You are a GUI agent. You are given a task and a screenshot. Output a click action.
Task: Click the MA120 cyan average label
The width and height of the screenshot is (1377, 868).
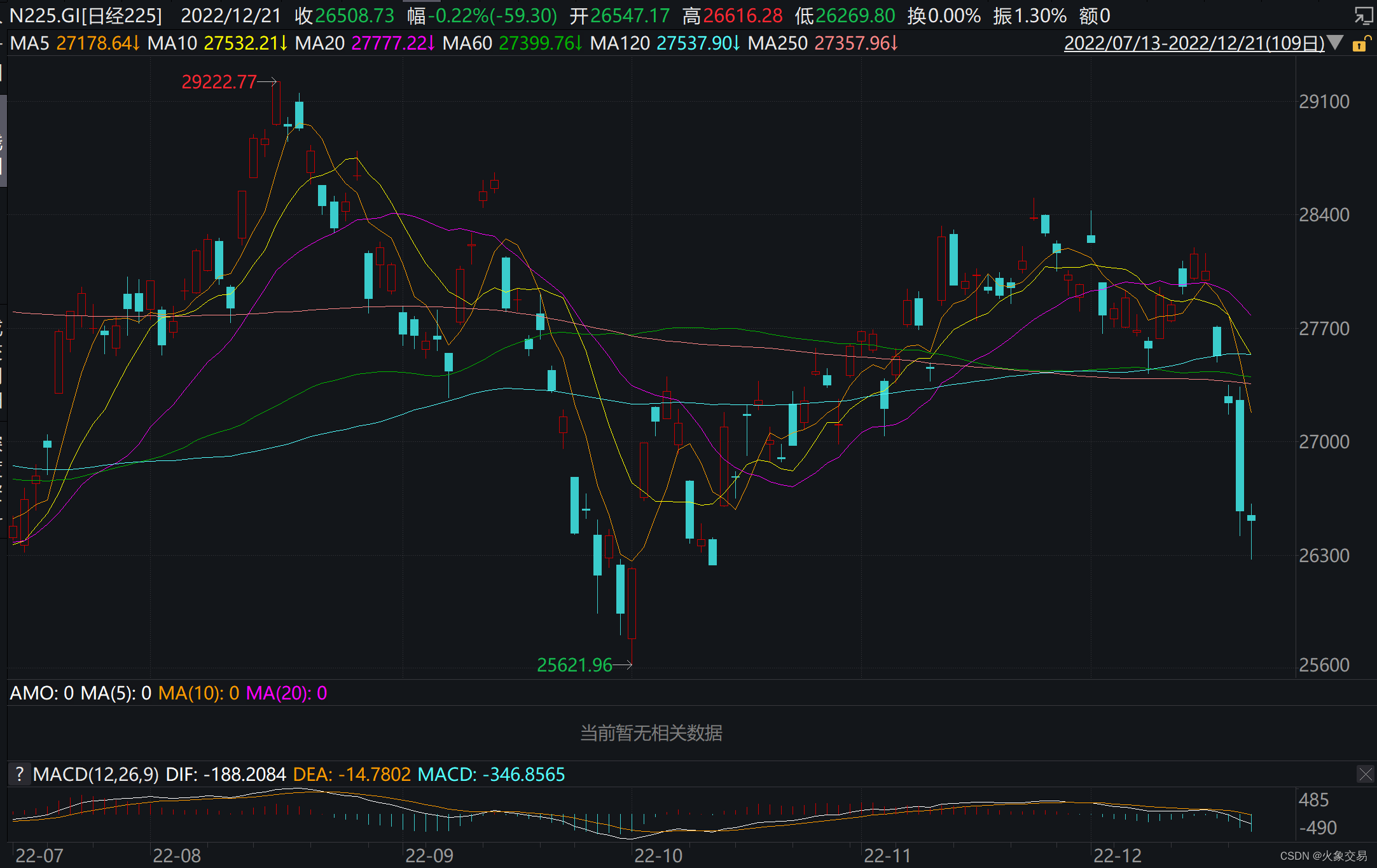620,43
